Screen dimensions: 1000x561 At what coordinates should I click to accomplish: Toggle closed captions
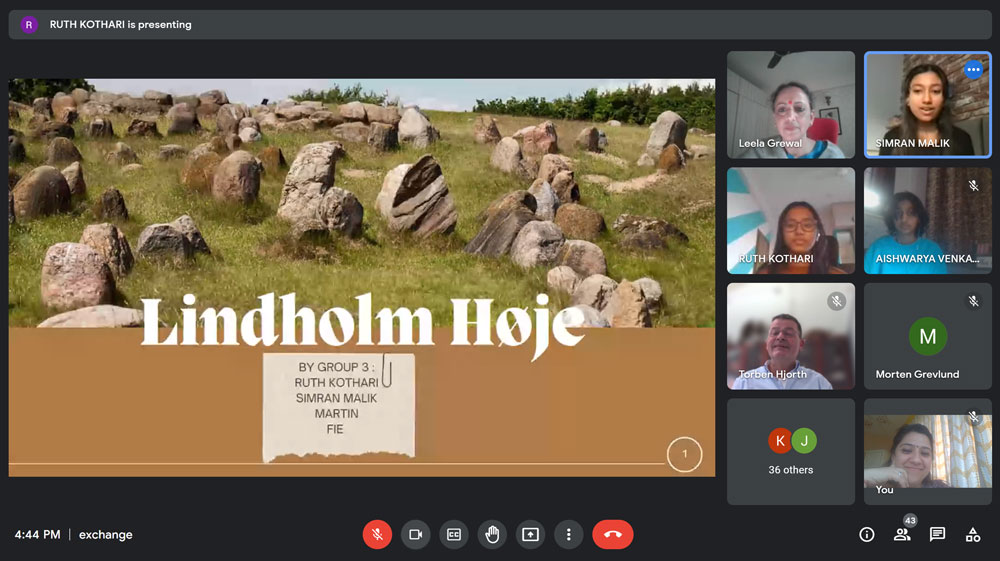coord(454,534)
